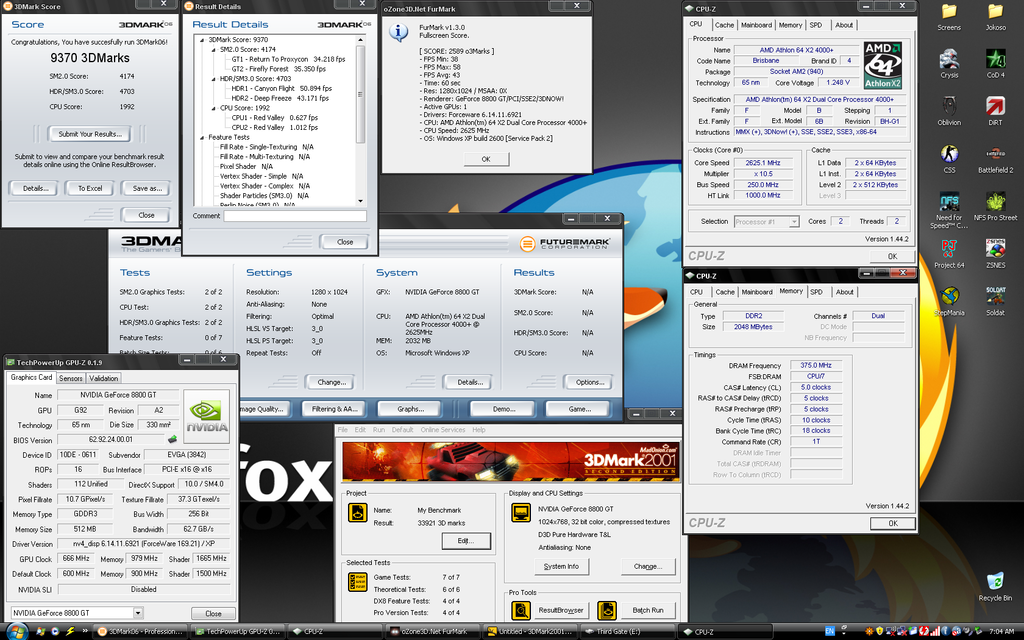Image resolution: width=1024 pixels, height=640 pixels.
Task: Click the taskbar clock showing 7:04 AM
Action: (x=1001, y=632)
